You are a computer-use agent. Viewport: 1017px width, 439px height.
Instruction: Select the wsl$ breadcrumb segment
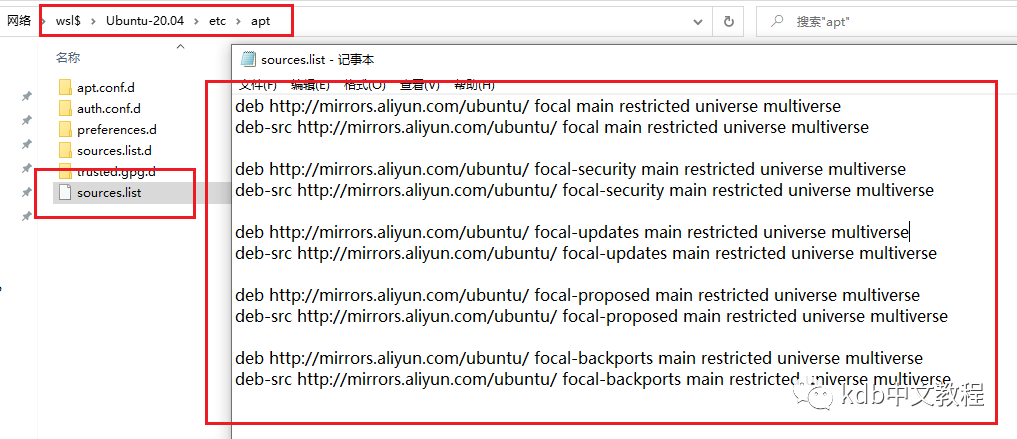[67, 21]
